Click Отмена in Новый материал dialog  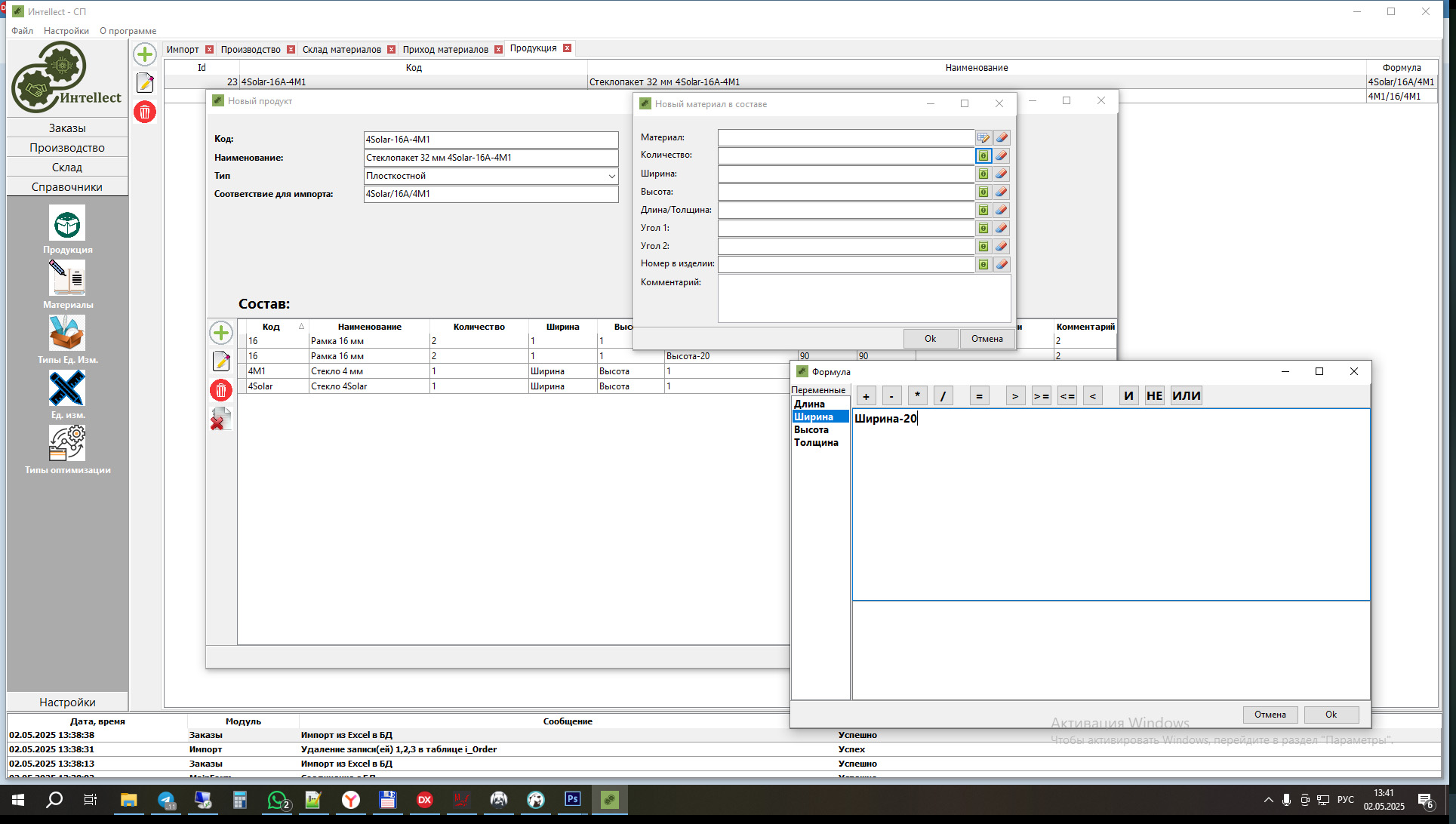tap(987, 339)
